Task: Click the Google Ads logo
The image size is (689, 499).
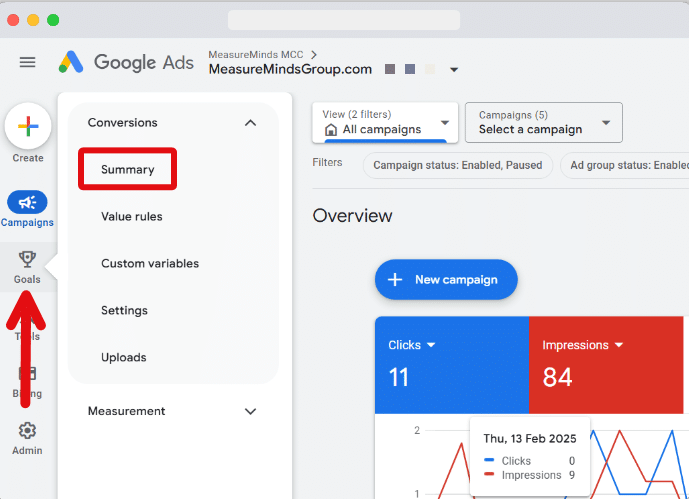Action: click(x=126, y=62)
